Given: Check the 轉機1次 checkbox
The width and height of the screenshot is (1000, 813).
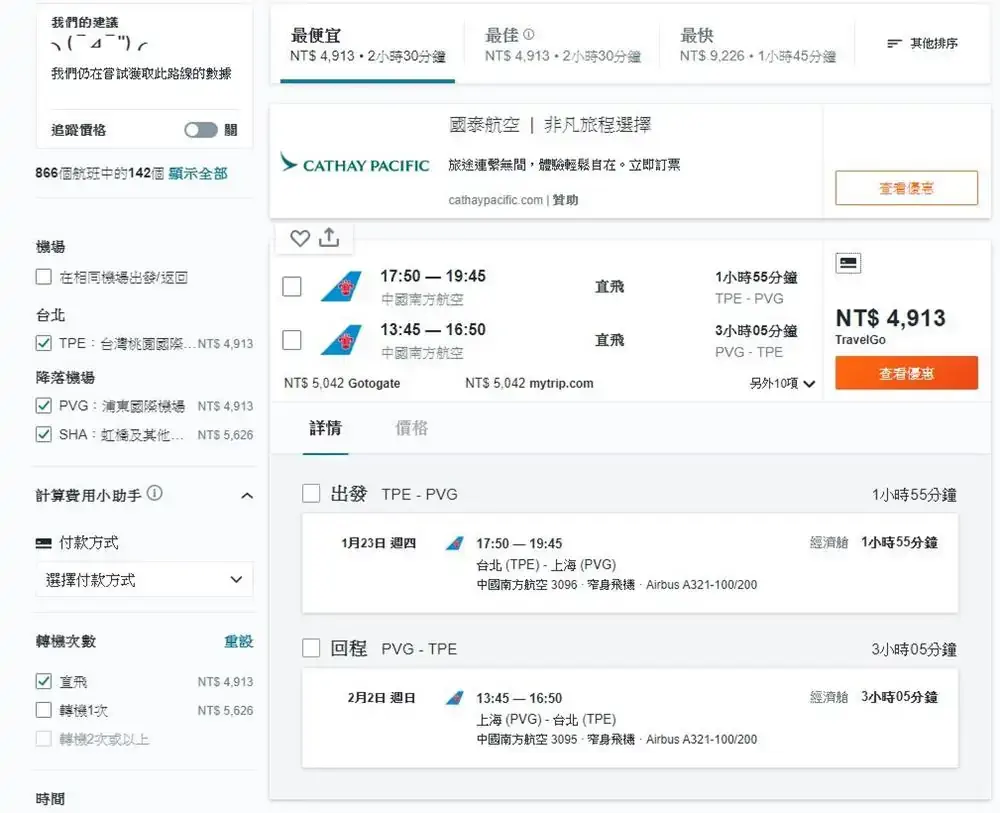Looking at the screenshot, I should [43, 710].
